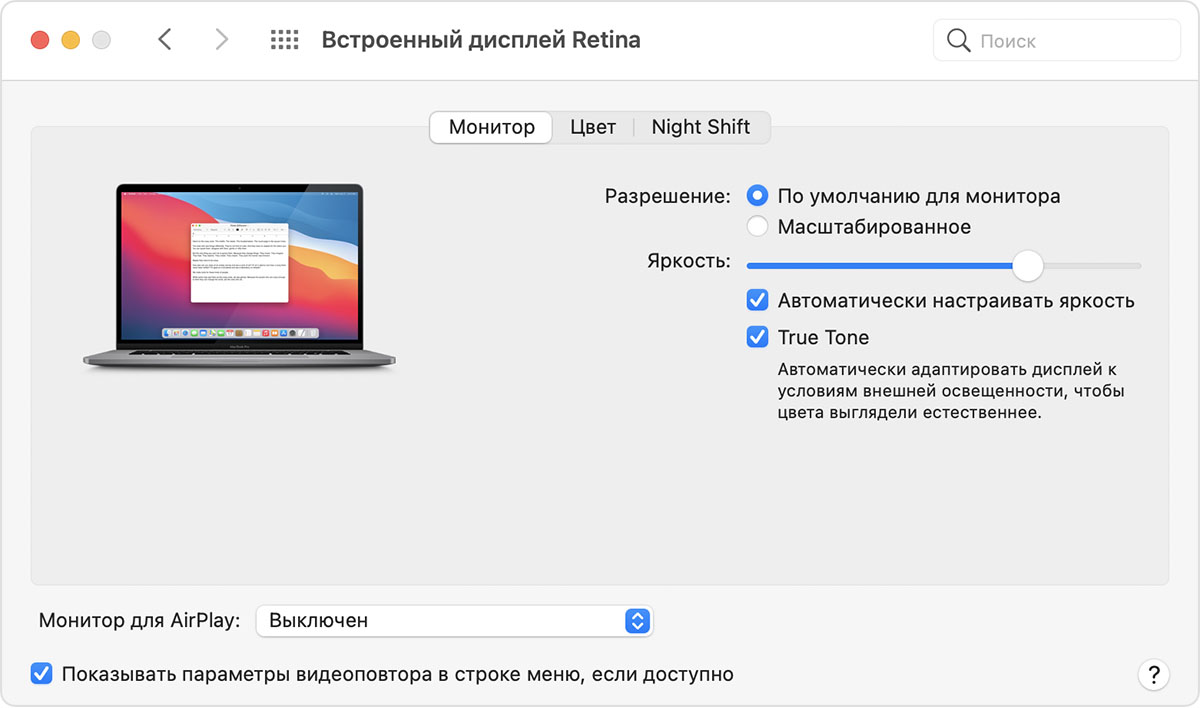The height and width of the screenshot is (708, 1200).
Task: Disable "Автоматически настраивать яркость" checkbox
Action: 758,300
